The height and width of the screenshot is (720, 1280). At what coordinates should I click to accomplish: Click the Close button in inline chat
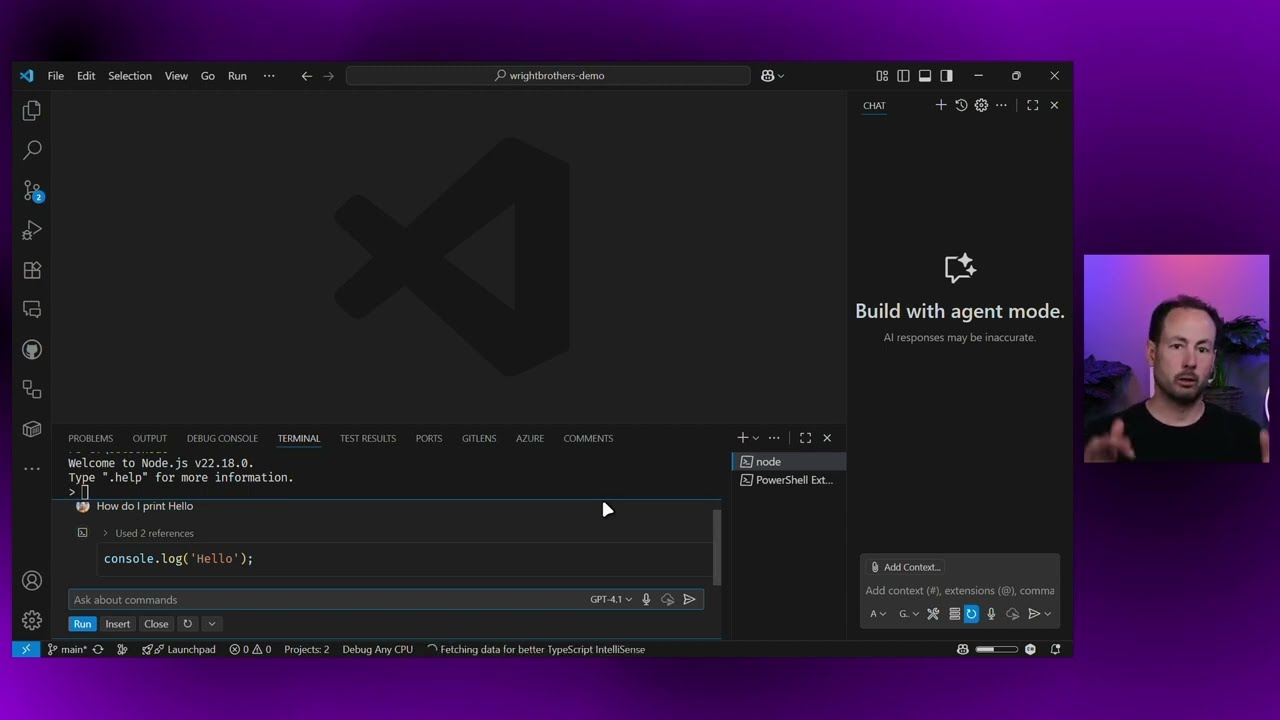click(x=156, y=624)
